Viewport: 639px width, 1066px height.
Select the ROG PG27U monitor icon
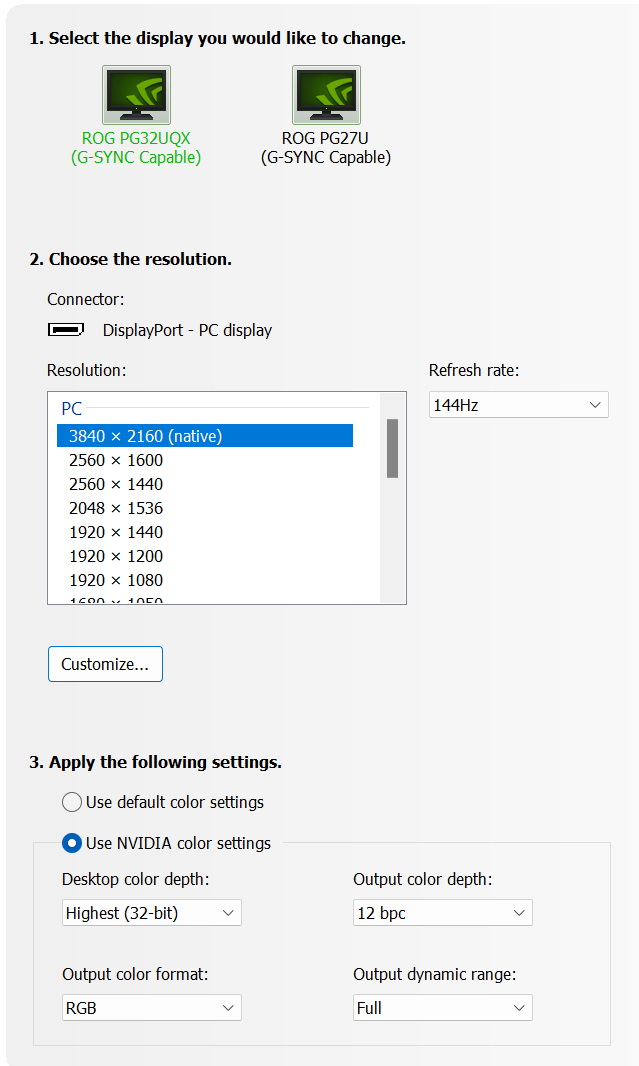click(x=326, y=95)
